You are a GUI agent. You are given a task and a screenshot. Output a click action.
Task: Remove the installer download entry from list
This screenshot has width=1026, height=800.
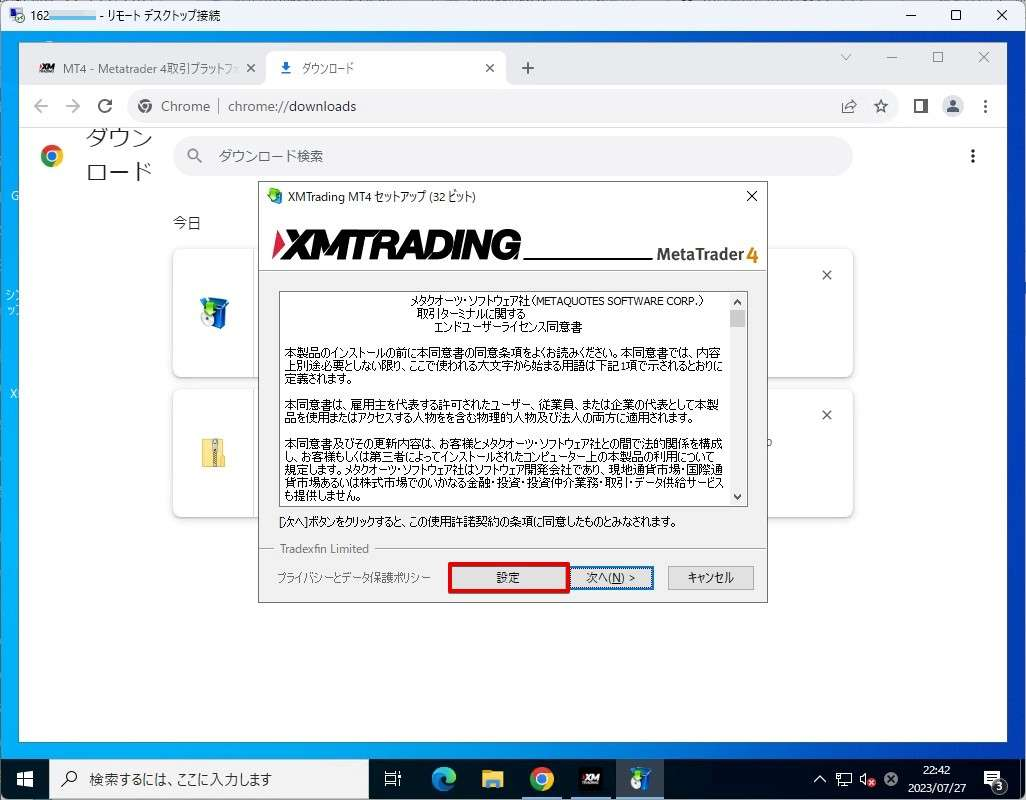tap(826, 275)
